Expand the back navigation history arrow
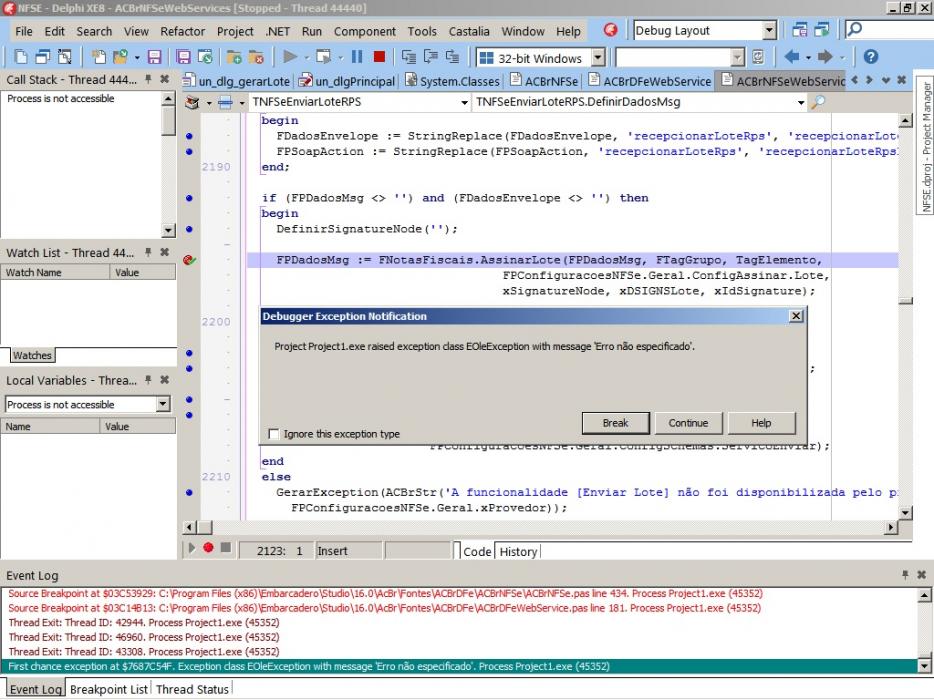Image resolution: width=934 pixels, height=700 pixels. click(x=808, y=58)
